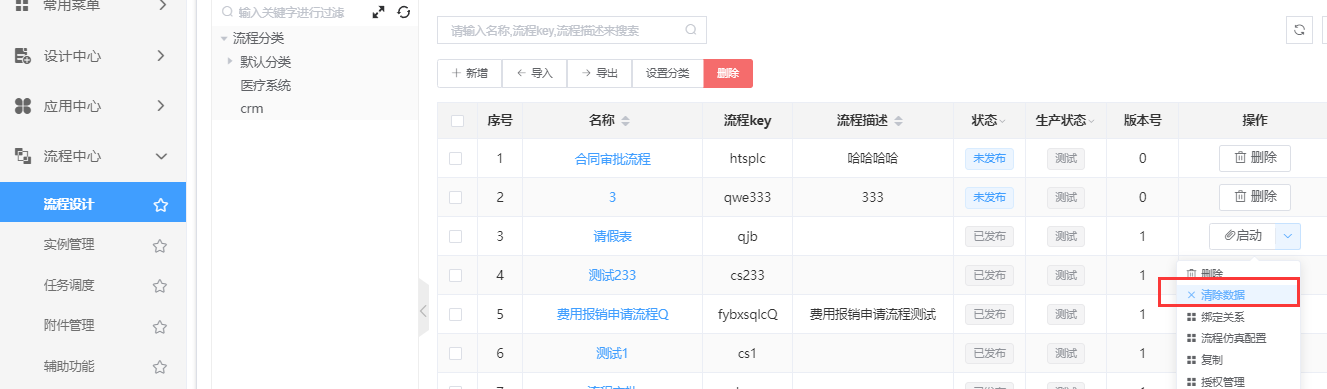Tick checkbox for row 费用报销申请流程Q
1327x389 pixels.
[x=456, y=314]
